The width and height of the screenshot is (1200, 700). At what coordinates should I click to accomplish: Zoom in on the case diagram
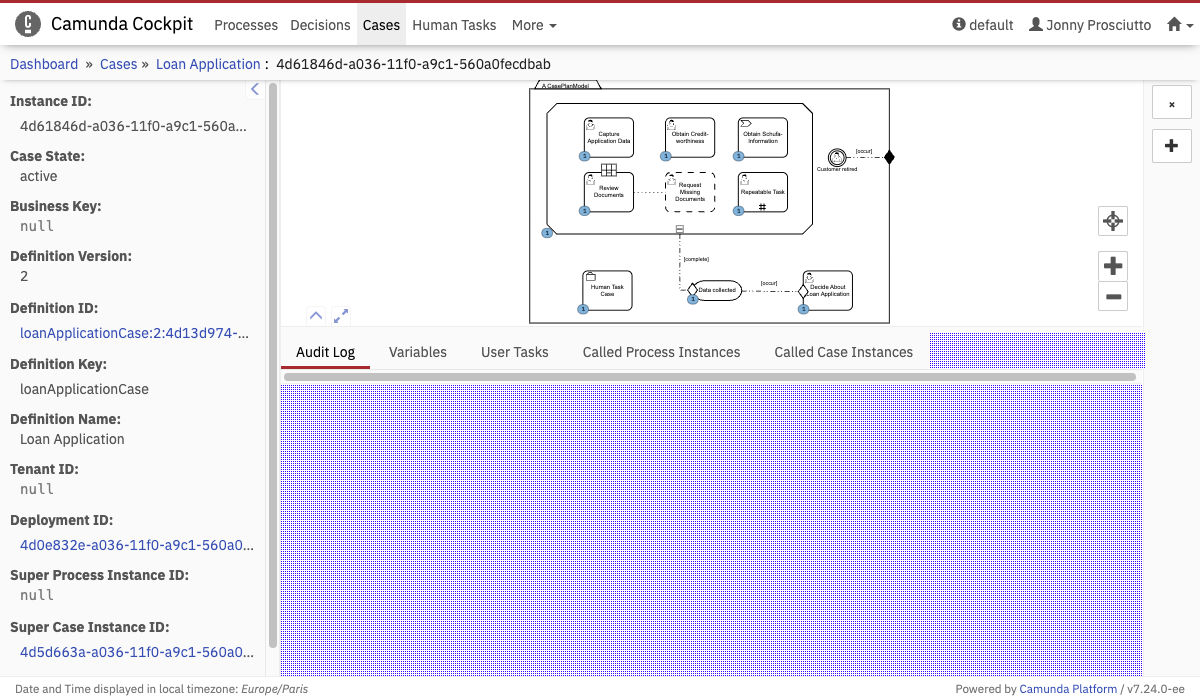[x=1112, y=266]
